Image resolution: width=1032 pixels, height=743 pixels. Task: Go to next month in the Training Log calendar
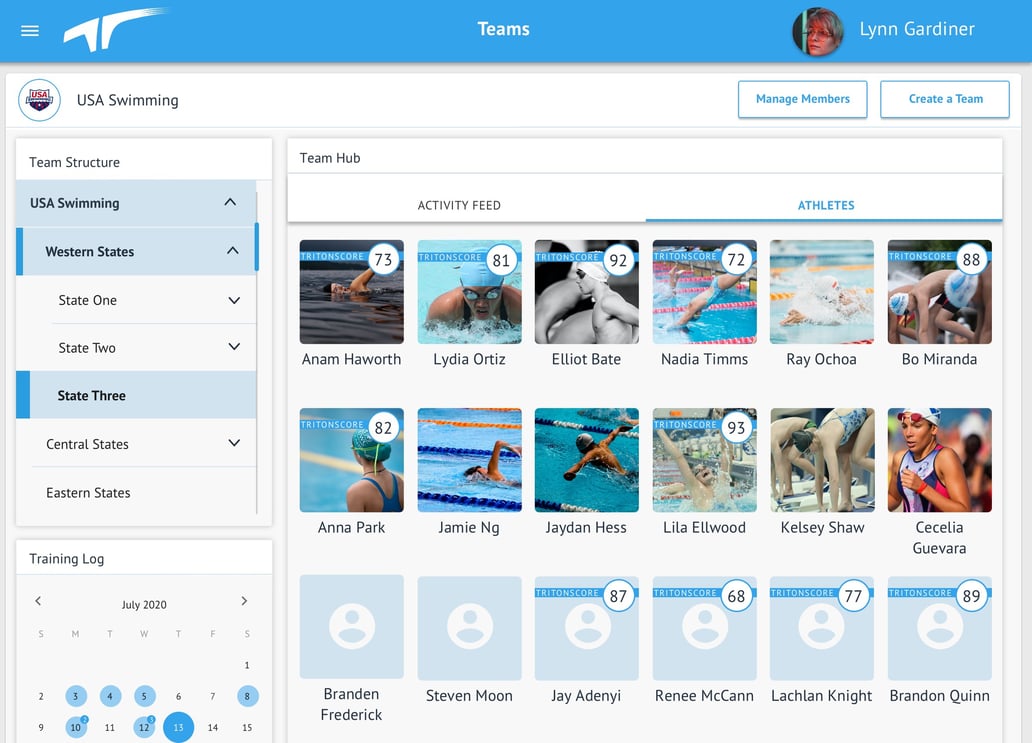click(244, 601)
